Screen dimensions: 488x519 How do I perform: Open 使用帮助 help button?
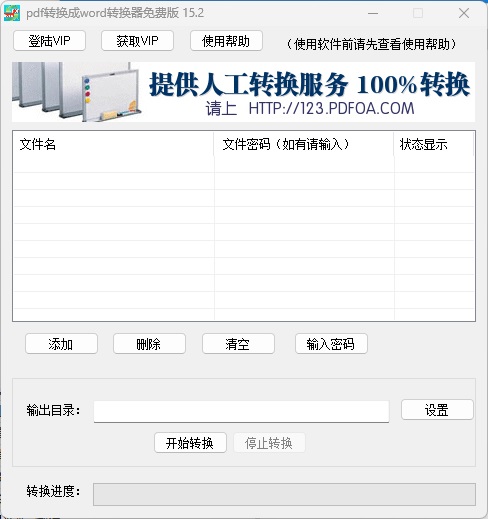[x=226, y=41]
